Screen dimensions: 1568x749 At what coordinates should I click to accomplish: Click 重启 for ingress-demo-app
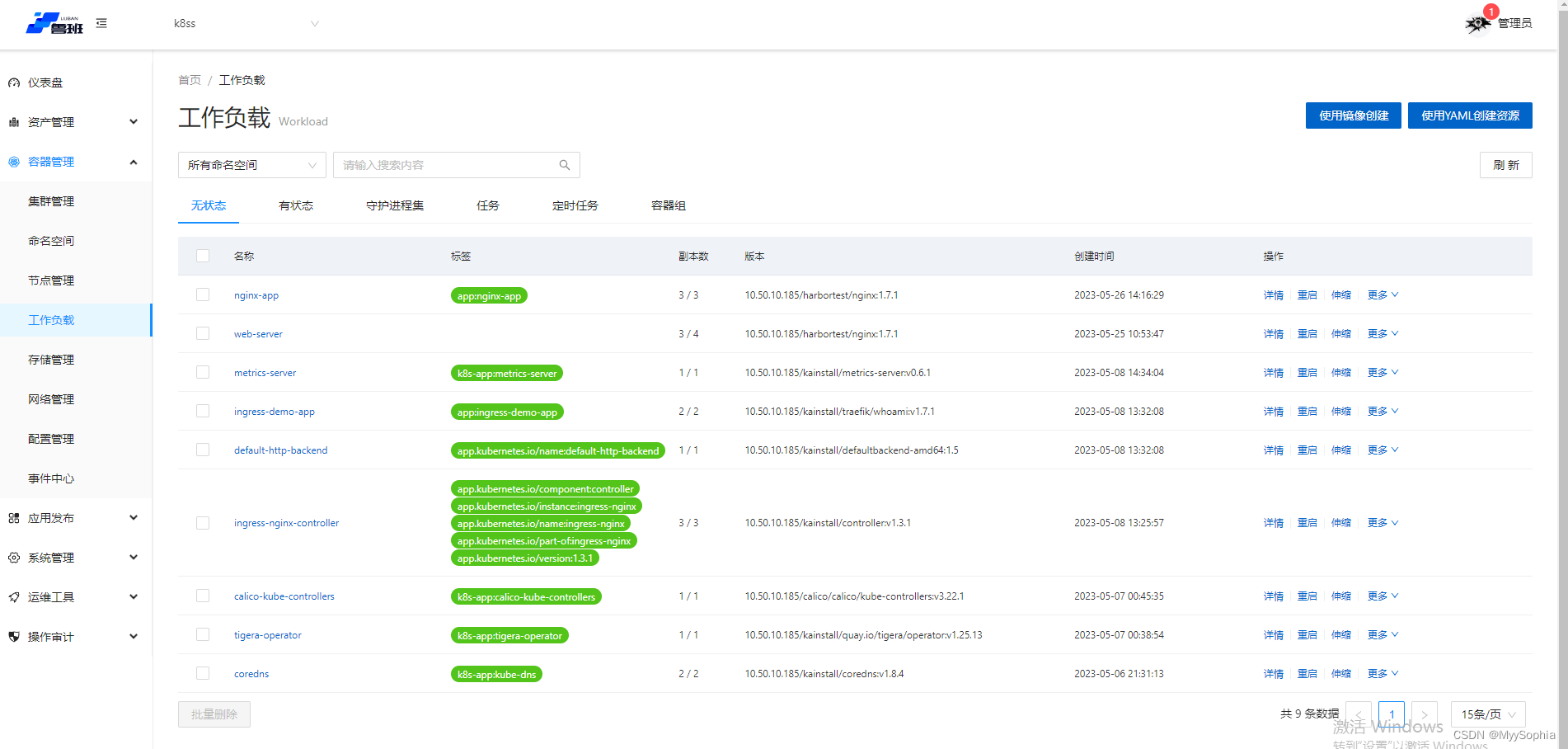point(1307,412)
